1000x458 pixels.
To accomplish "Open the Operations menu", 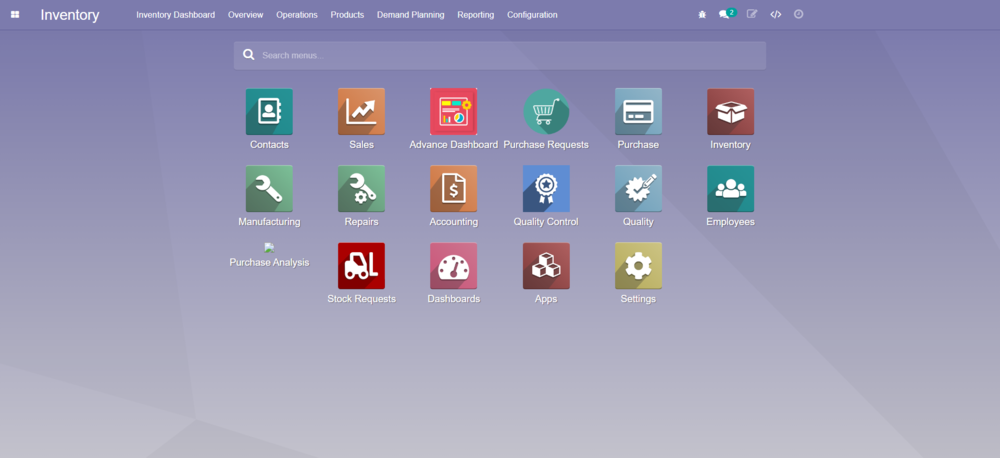I will click(x=297, y=15).
